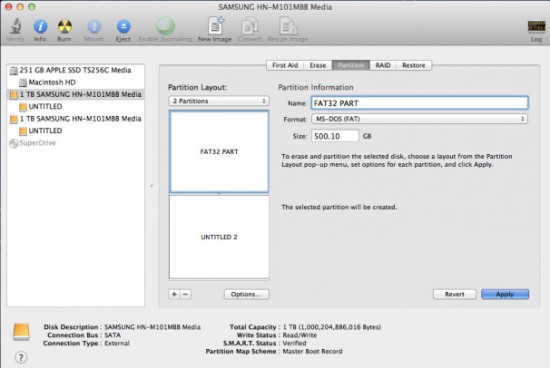Switch to the First Aid tab
Image resolution: width=550 pixels, height=368 pixels.
click(x=285, y=65)
